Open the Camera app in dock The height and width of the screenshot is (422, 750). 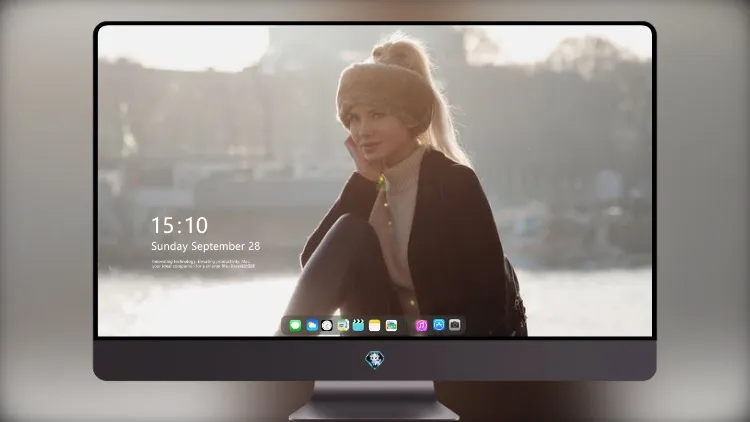pyautogui.click(x=455, y=325)
